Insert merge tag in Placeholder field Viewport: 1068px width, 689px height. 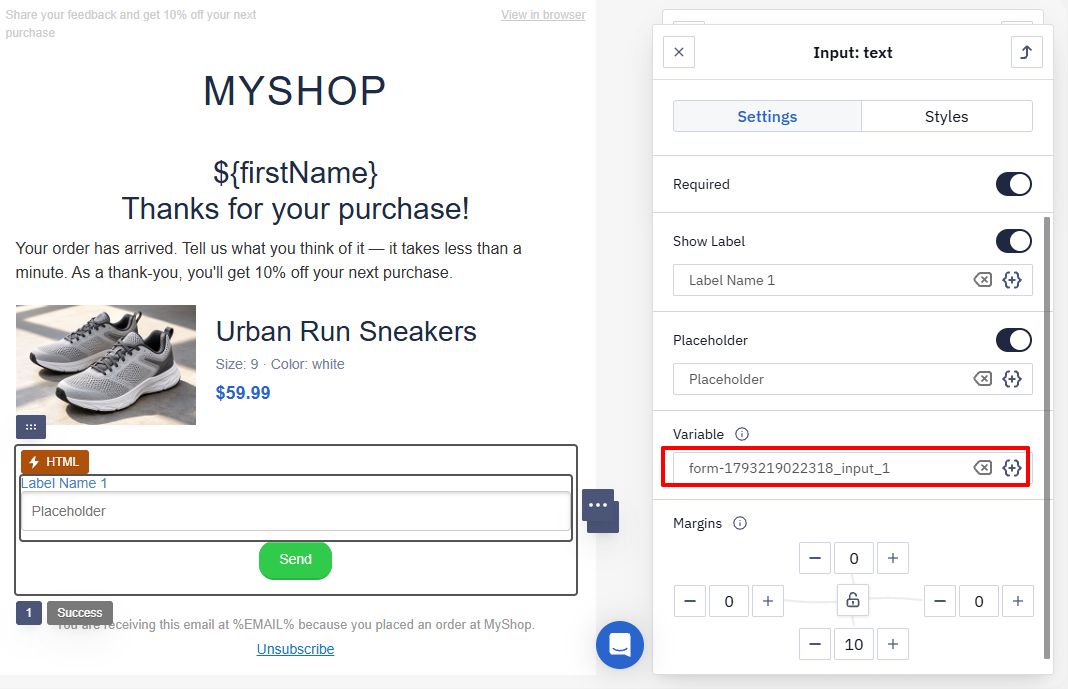point(1012,379)
